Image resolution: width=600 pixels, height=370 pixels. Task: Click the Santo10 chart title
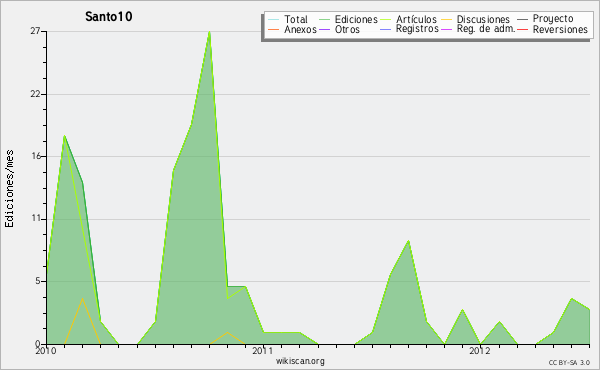click(109, 16)
